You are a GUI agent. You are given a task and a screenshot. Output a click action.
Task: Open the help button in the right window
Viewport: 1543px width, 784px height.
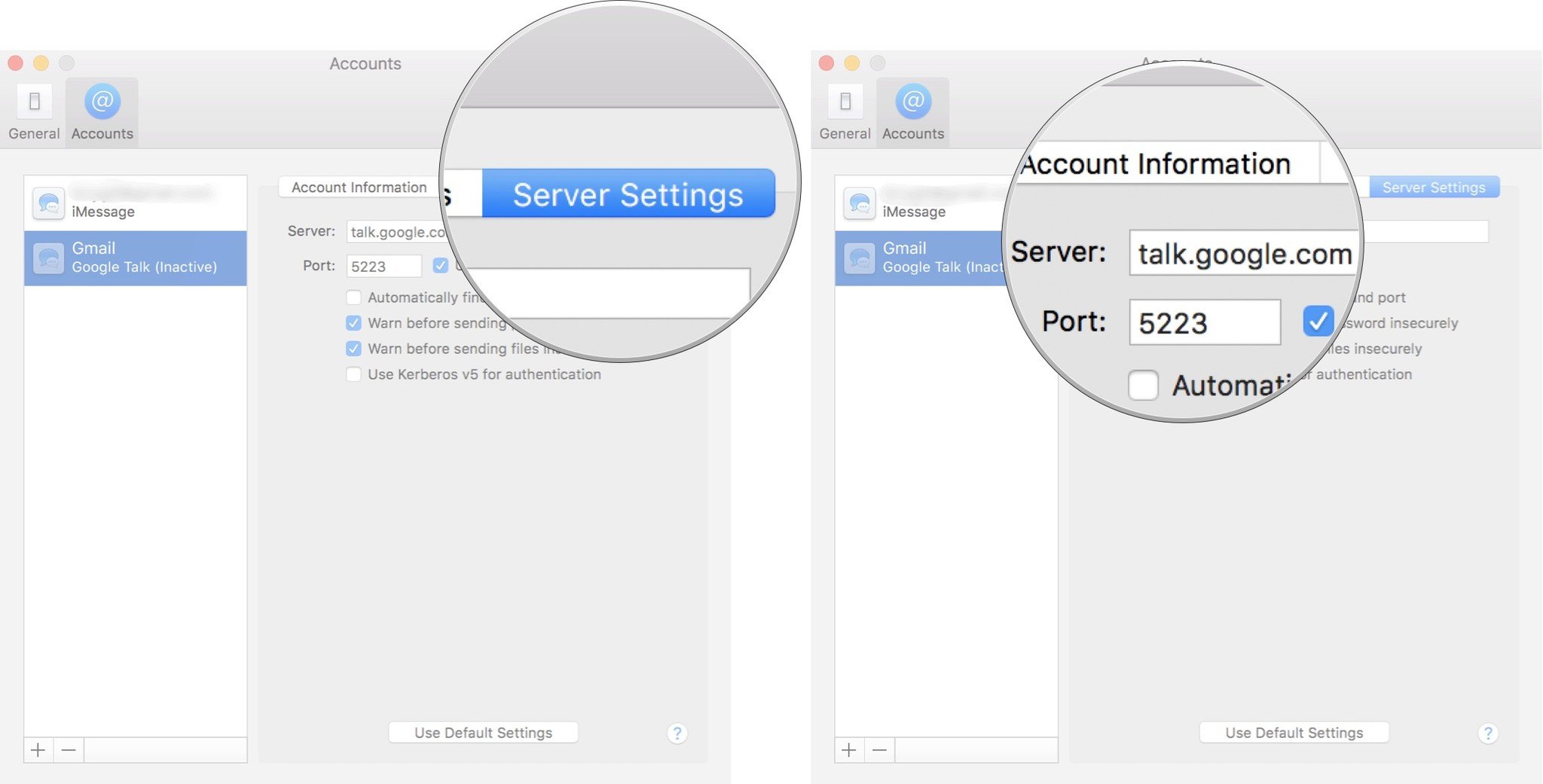click(1488, 733)
